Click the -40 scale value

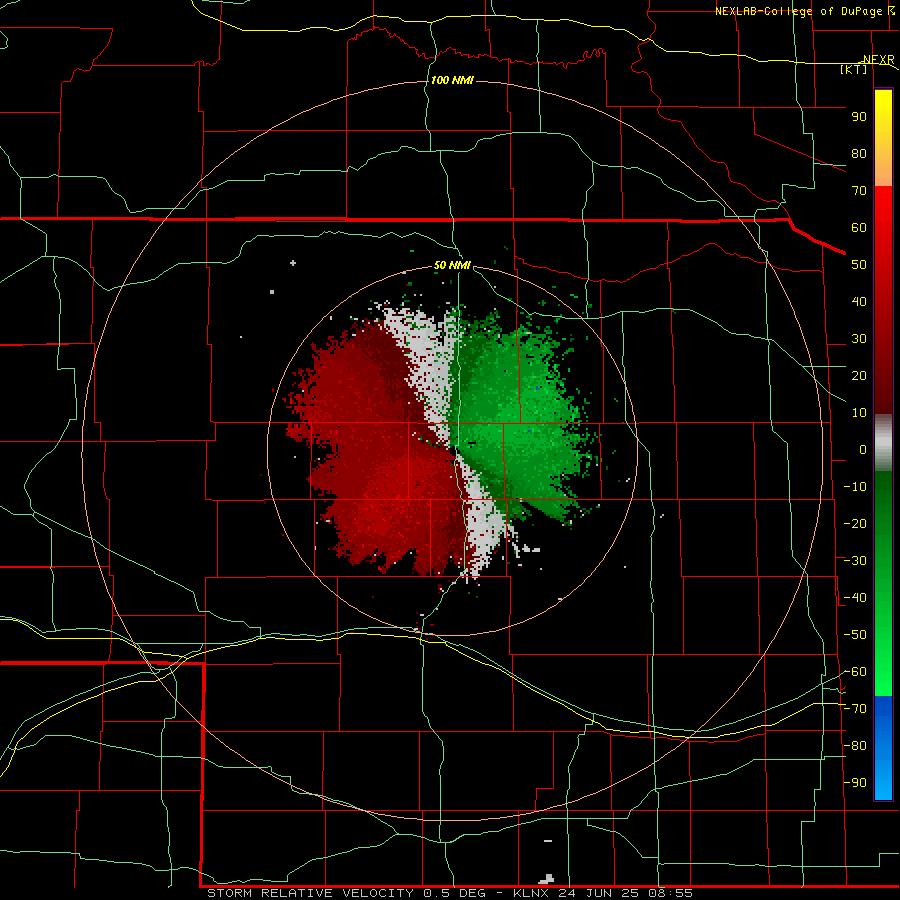point(855,598)
